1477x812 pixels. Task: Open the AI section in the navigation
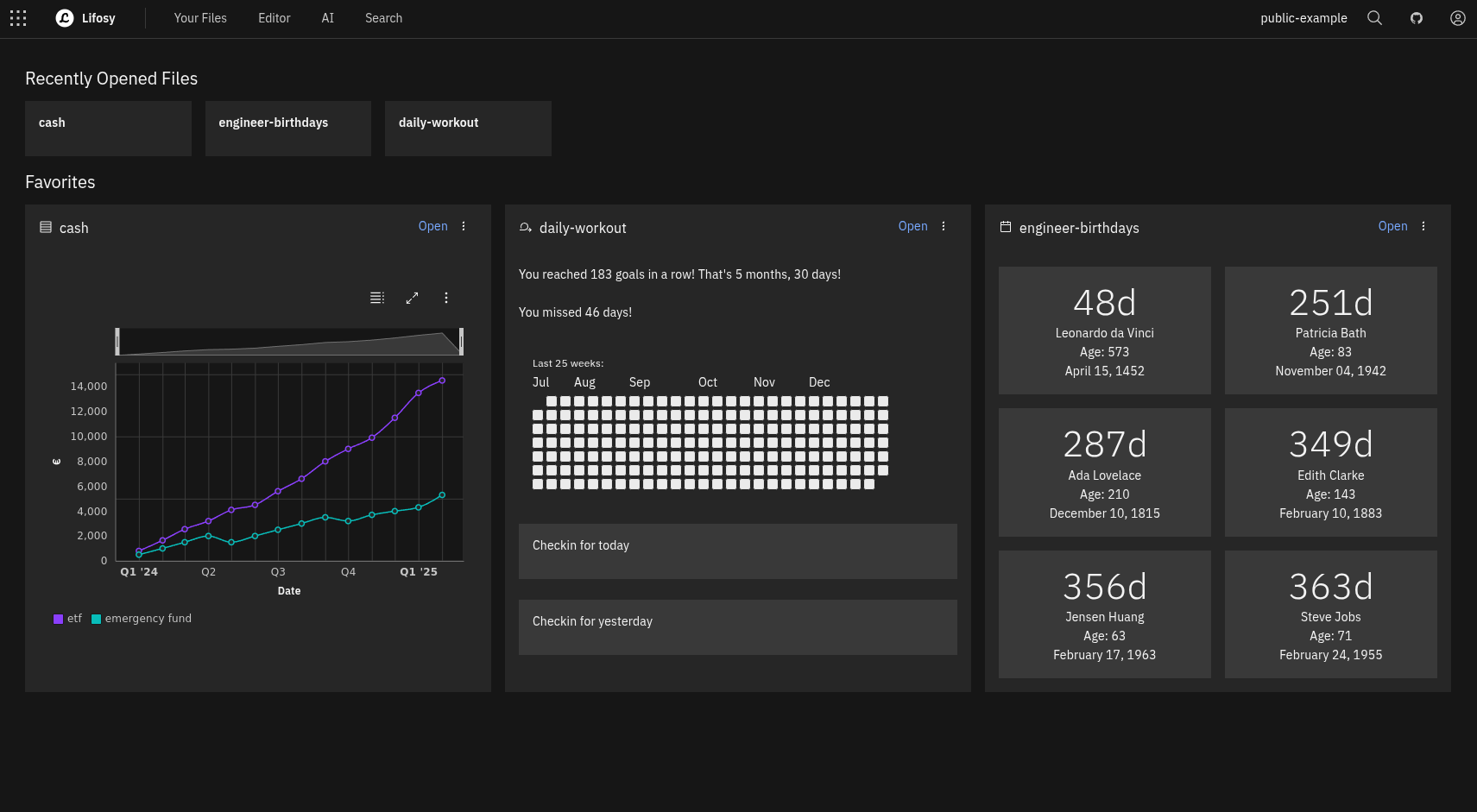(x=327, y=17)
